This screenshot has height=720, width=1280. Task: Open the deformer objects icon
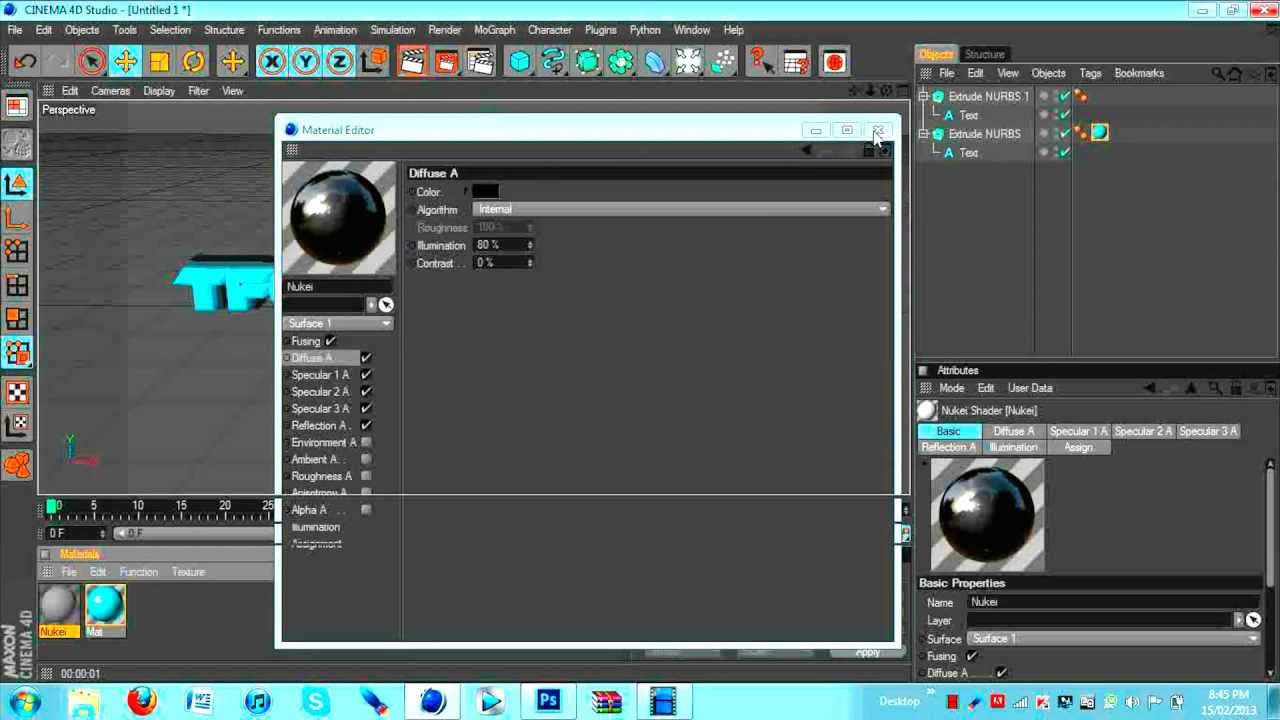point(655,62)
